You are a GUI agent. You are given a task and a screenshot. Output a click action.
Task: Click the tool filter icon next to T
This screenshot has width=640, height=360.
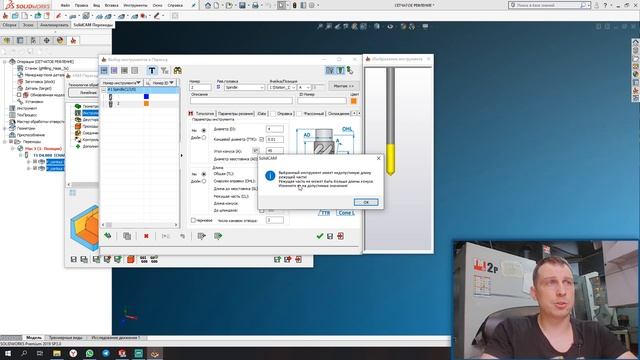tap(164, 71)
